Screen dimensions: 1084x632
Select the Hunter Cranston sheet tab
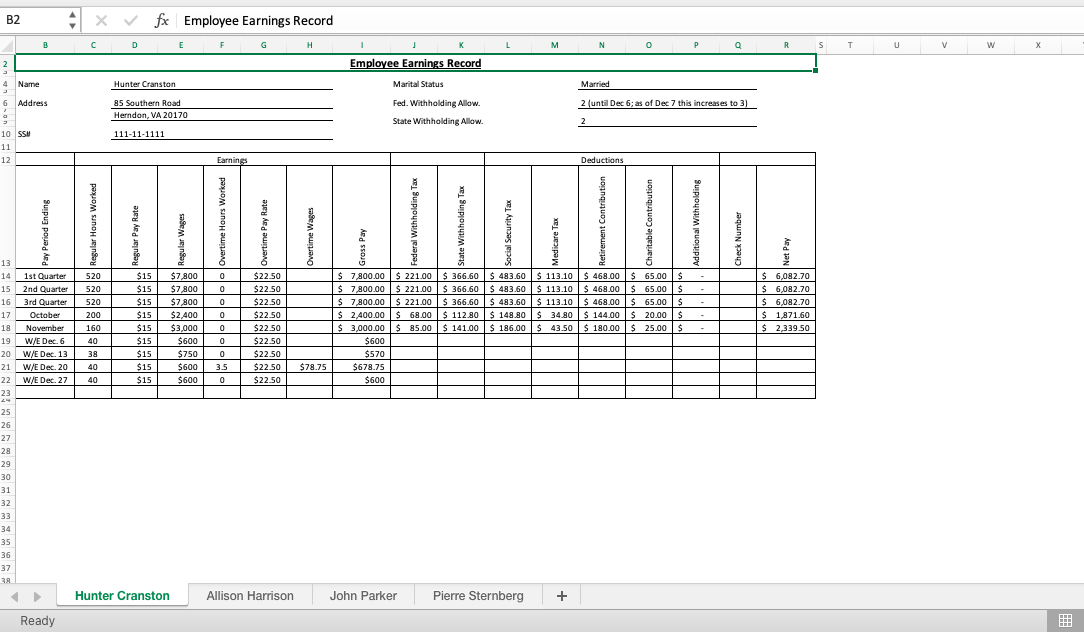pyautogui.click(x=122, y=595)
